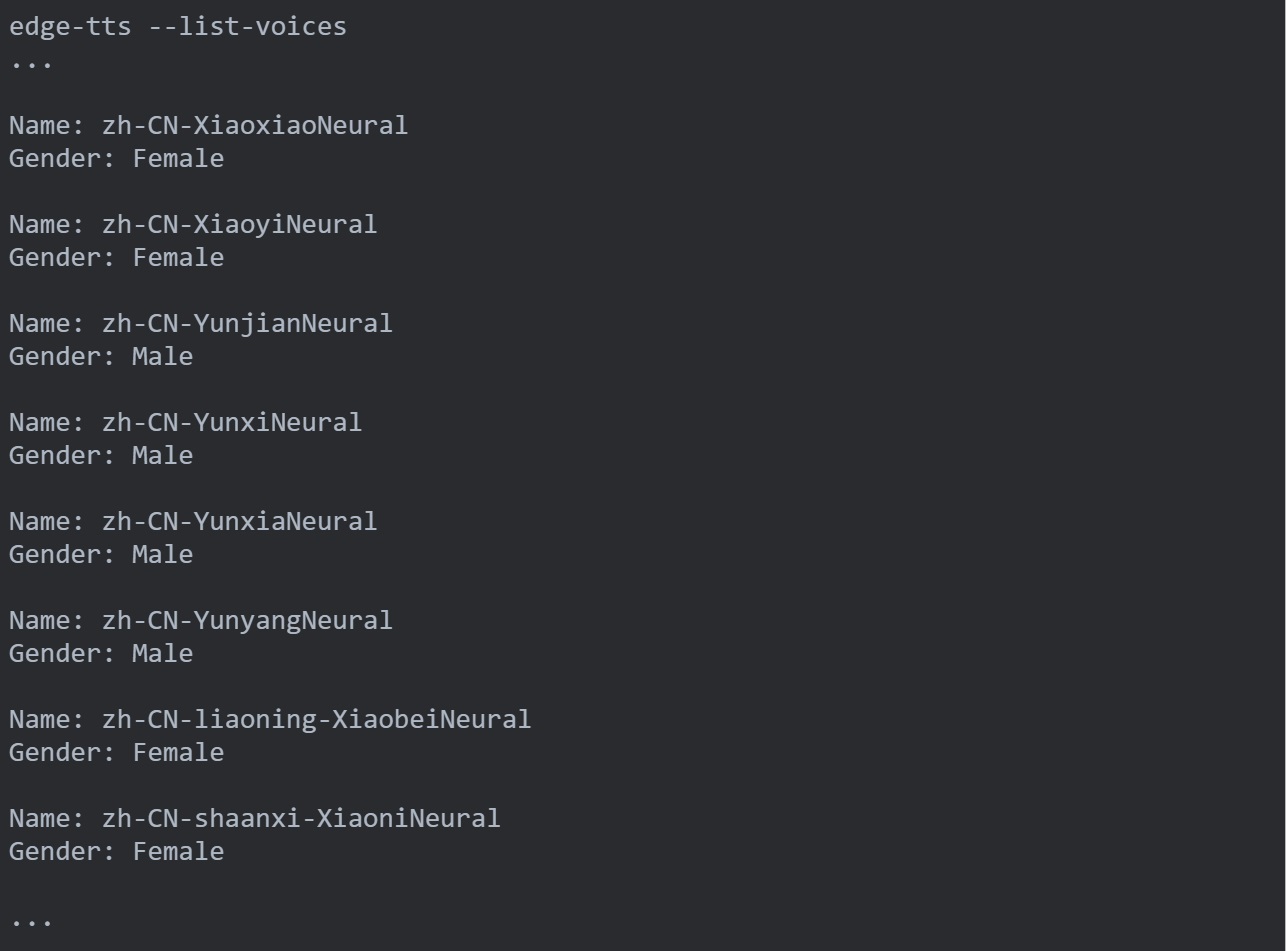Click Gender: Male under YunjianNeural
Screen dimensions: 1286x951
[x=101, y=356]
